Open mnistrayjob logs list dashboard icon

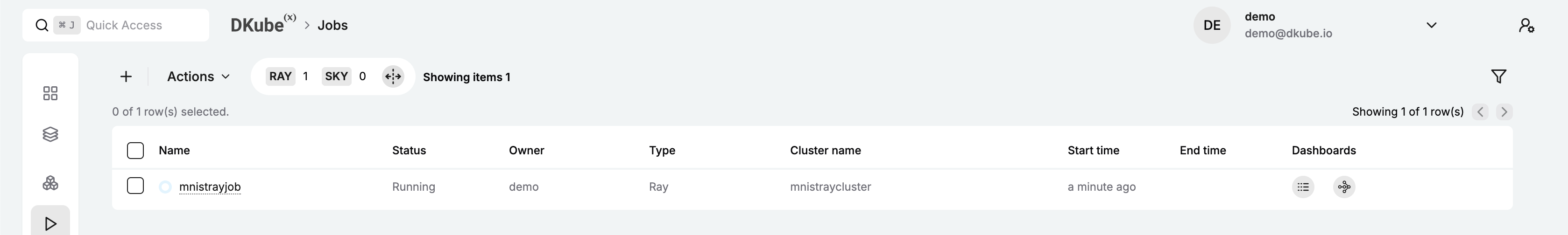tap(1303, 187)
